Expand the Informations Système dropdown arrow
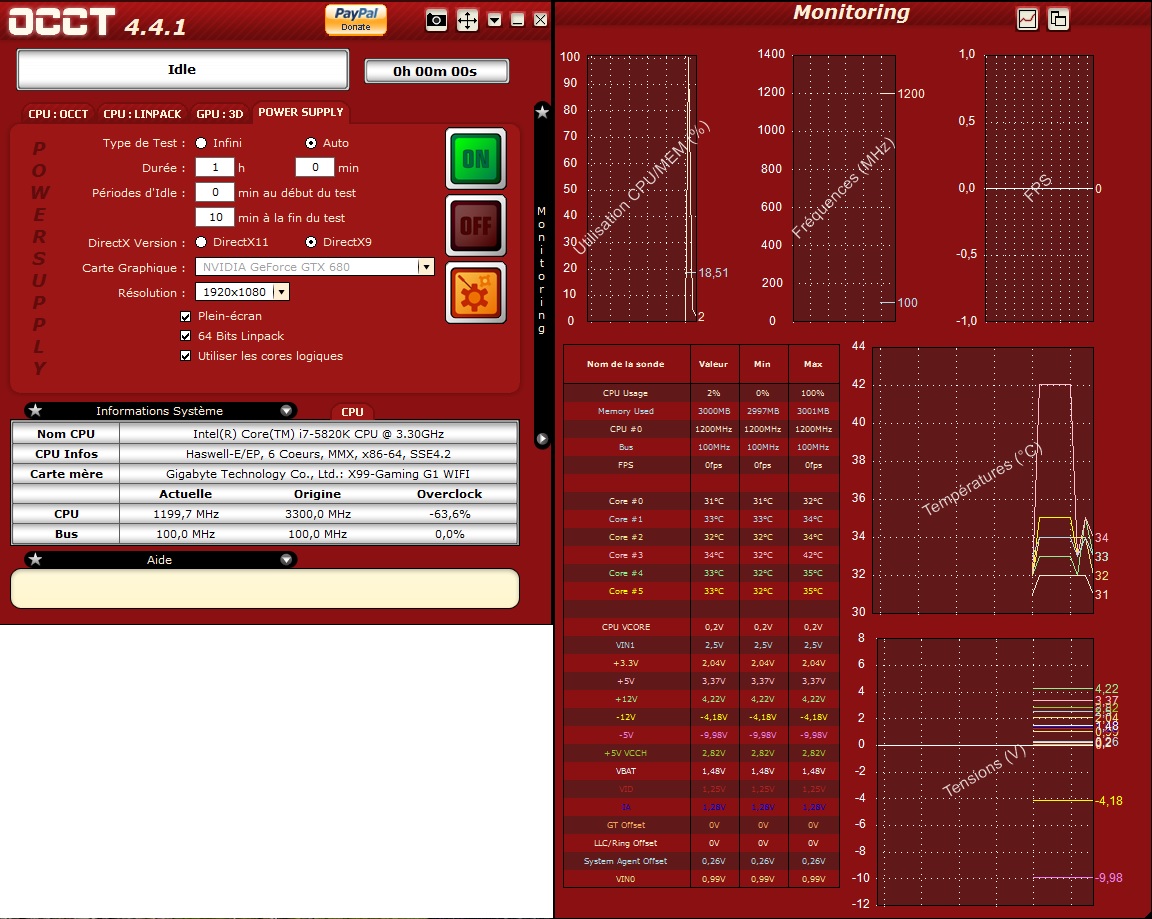 (x=286, y=411)
